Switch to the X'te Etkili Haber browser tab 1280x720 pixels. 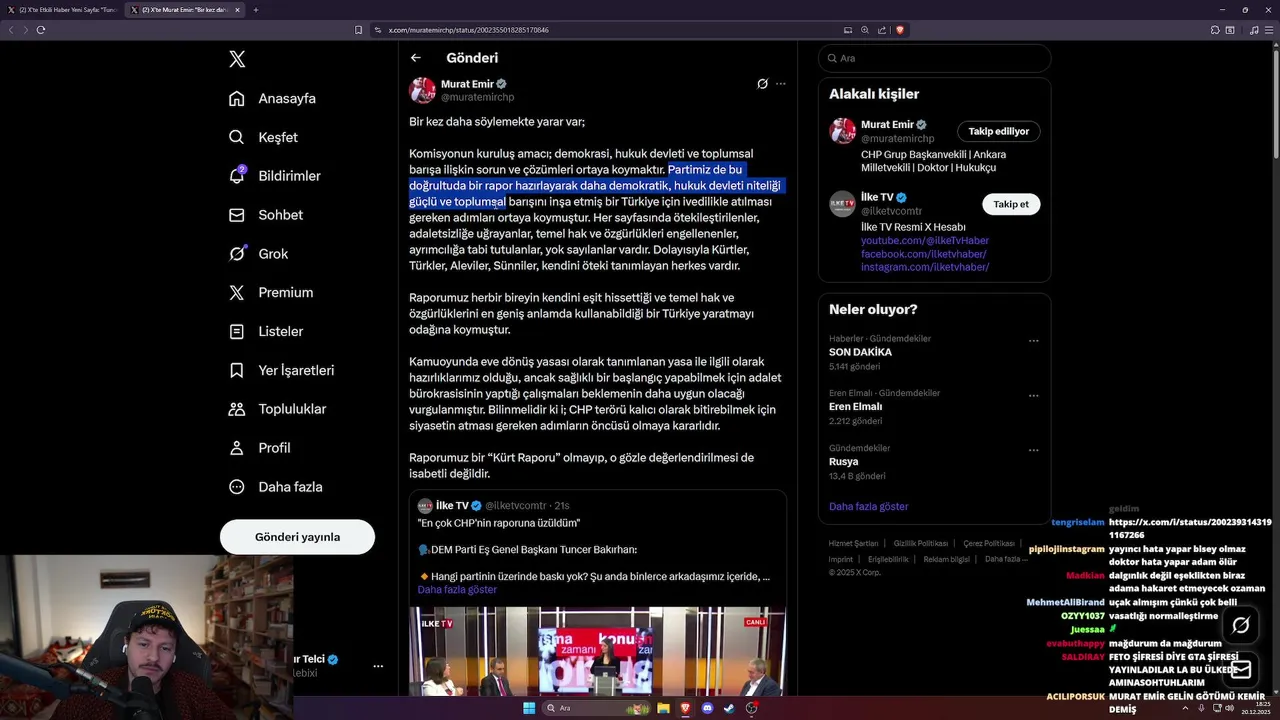click(62, 10)
